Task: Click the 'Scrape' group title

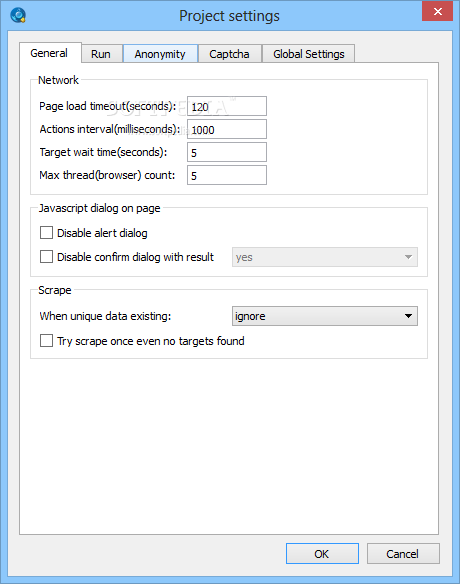Action: [55, 290]
